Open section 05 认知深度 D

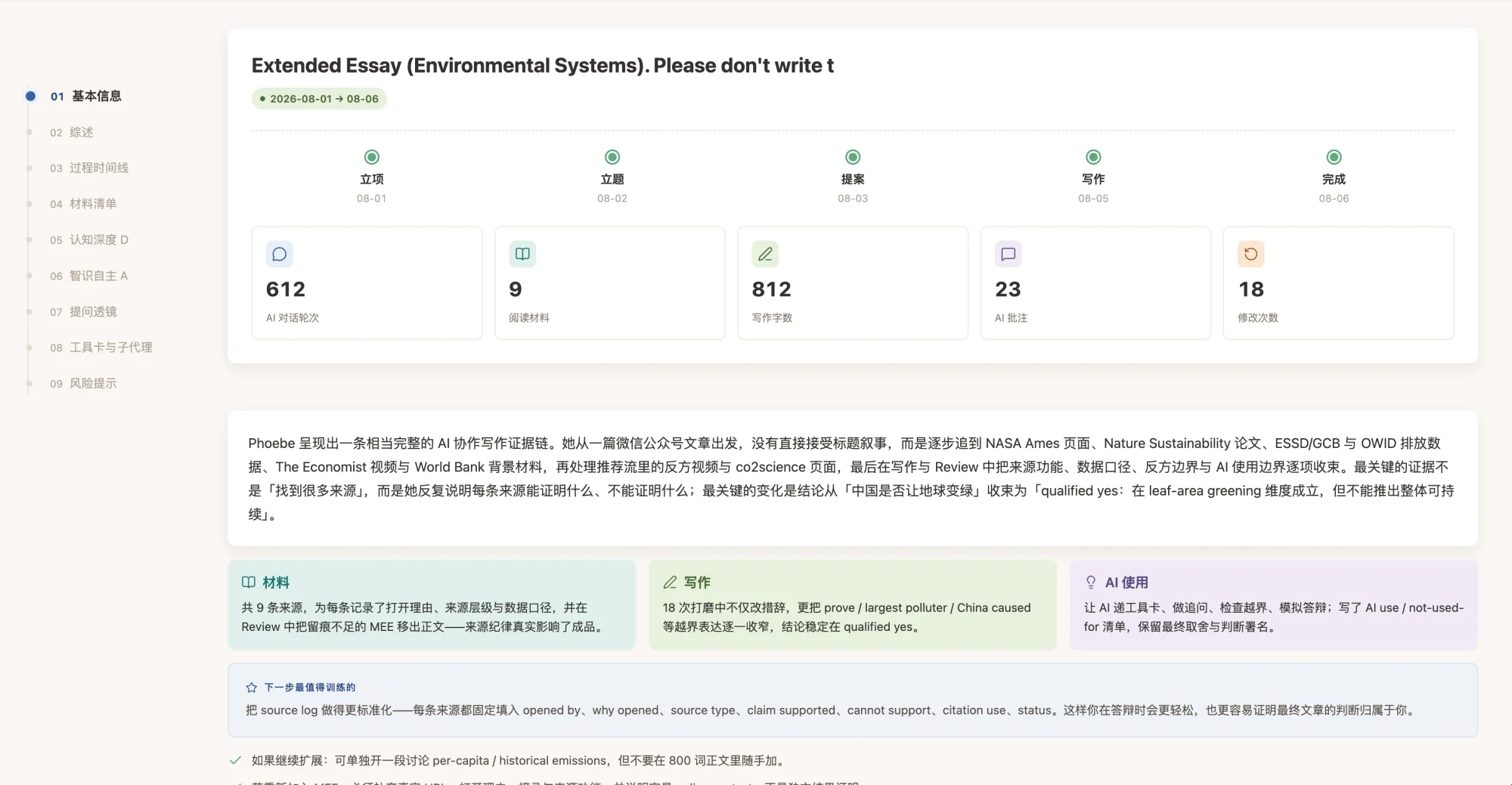tap(89, 240)
